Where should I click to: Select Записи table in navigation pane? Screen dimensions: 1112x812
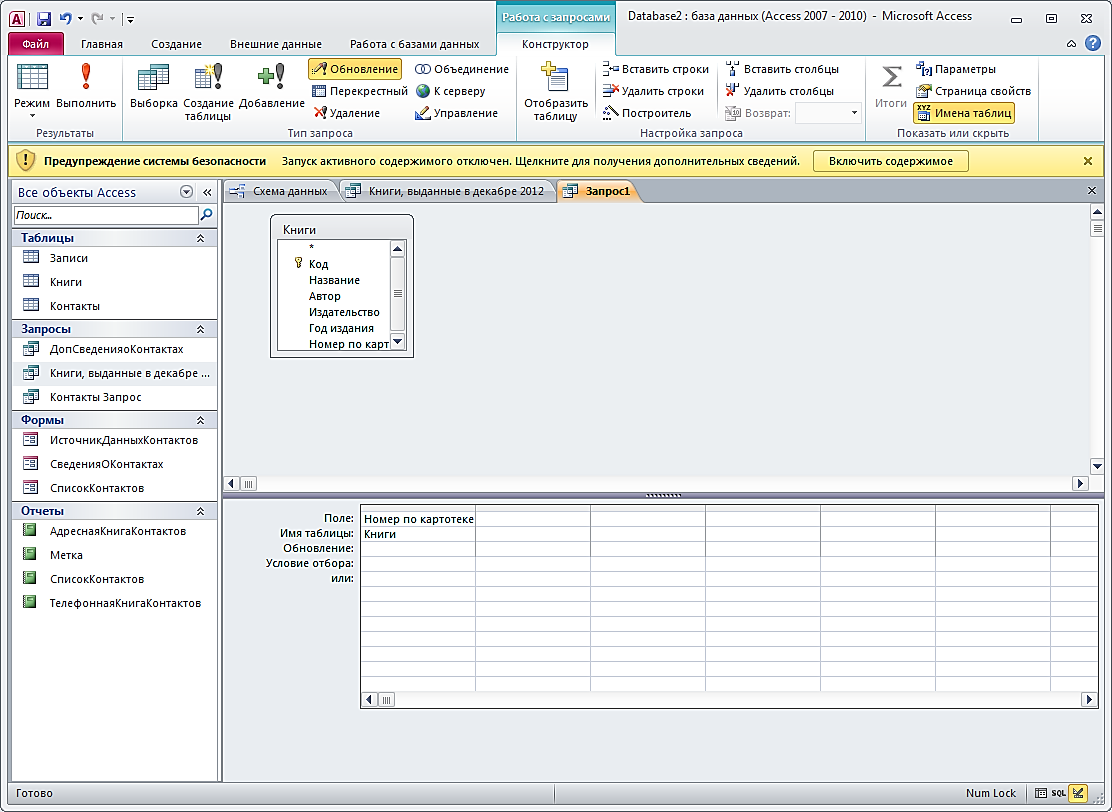pos(114,258)
